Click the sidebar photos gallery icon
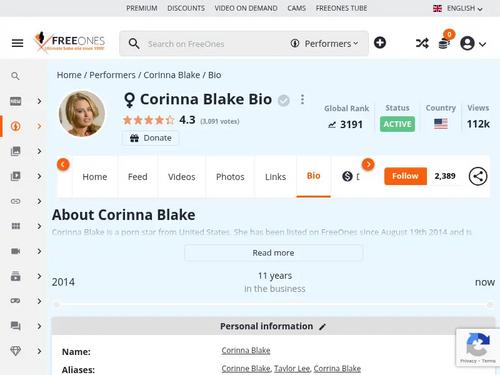This screenshot has height=375, width=500. [x=16, y=151]
